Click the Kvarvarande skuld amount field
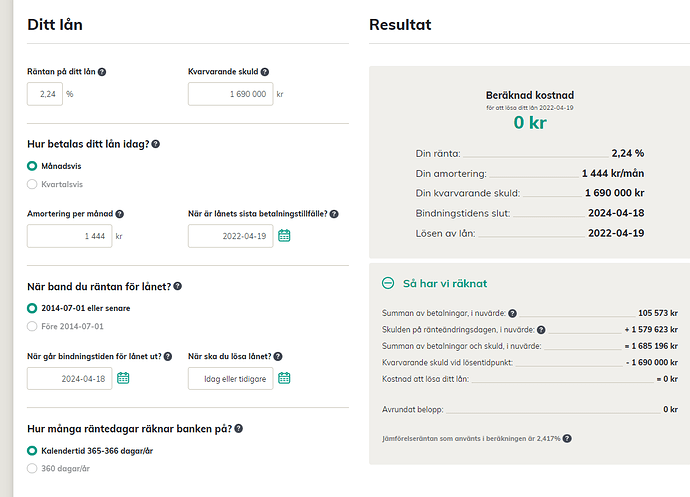This screenshot has height=497, width=690. 231,94
